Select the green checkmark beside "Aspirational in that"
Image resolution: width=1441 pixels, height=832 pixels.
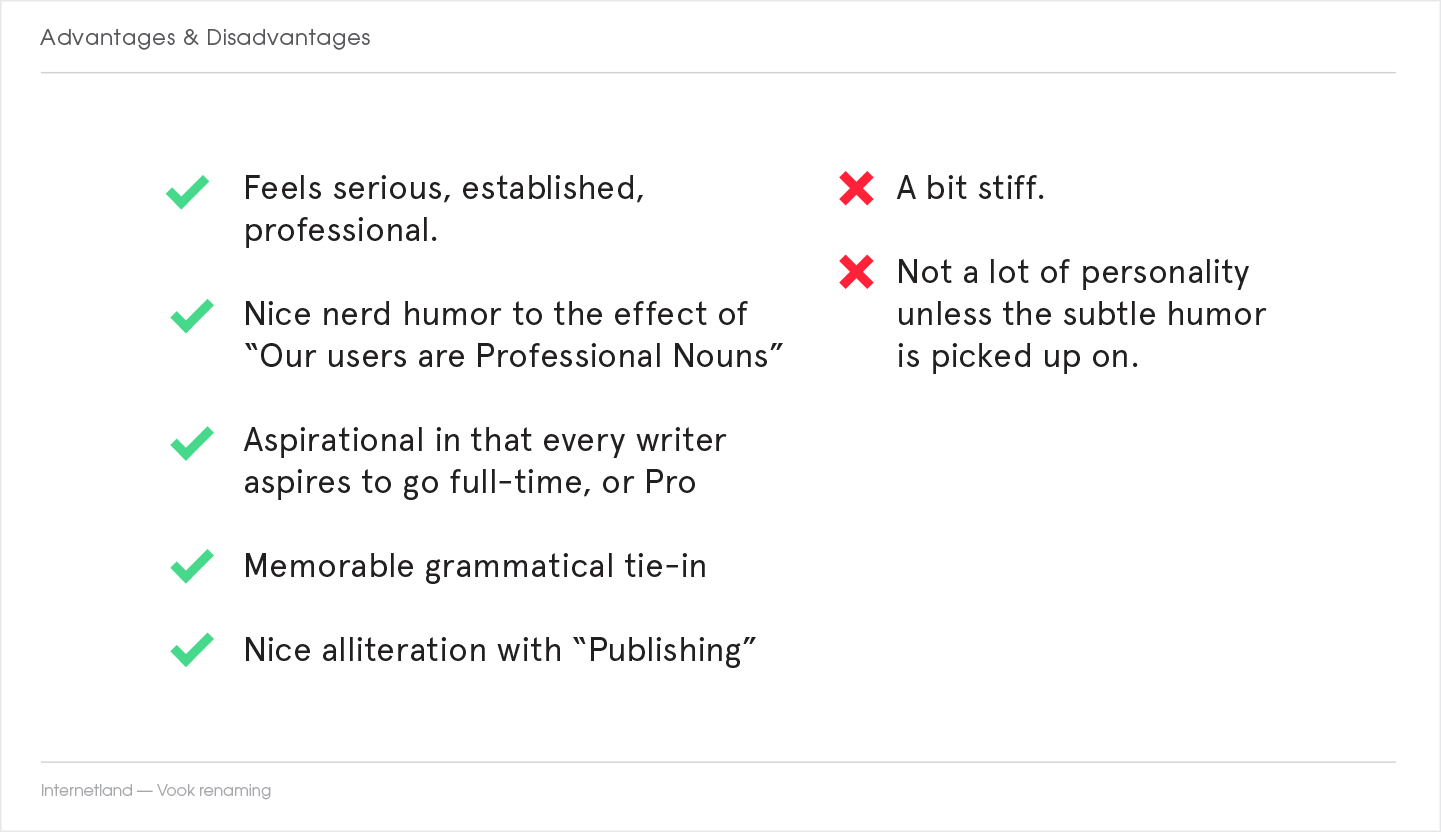tap(191, 443)
